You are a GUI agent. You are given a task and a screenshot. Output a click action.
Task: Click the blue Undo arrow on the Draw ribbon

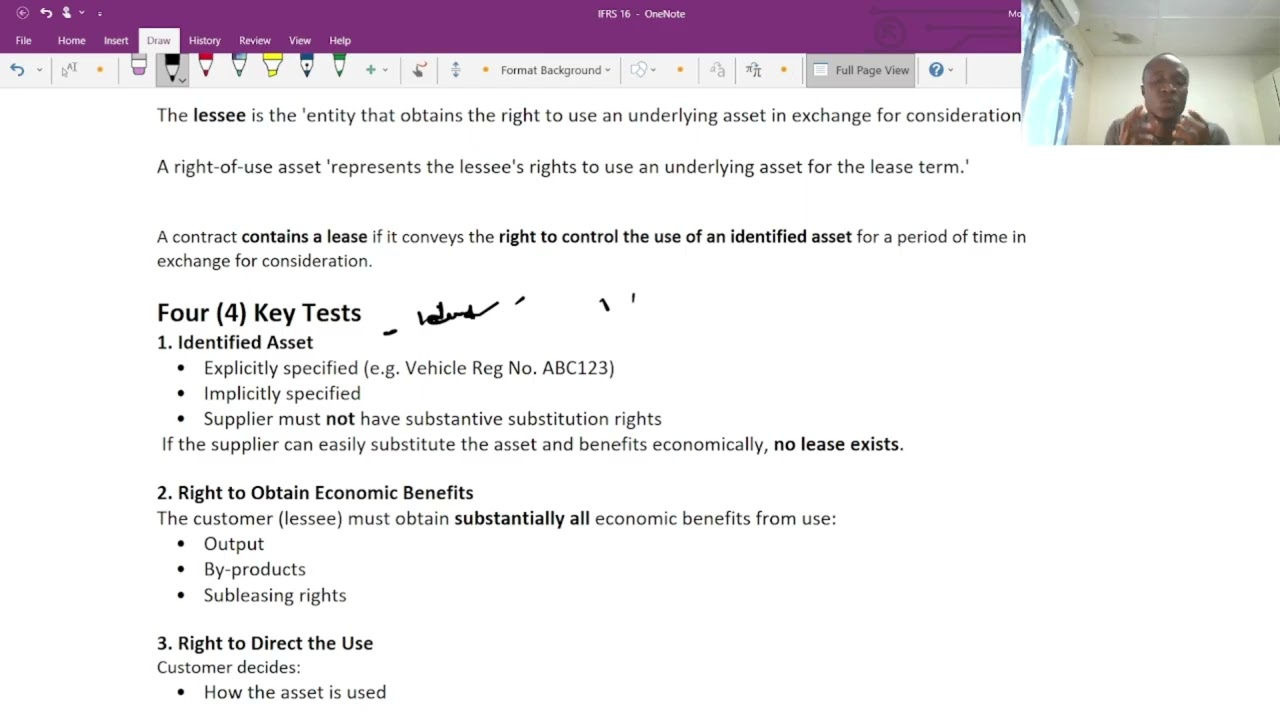[17, 69]
